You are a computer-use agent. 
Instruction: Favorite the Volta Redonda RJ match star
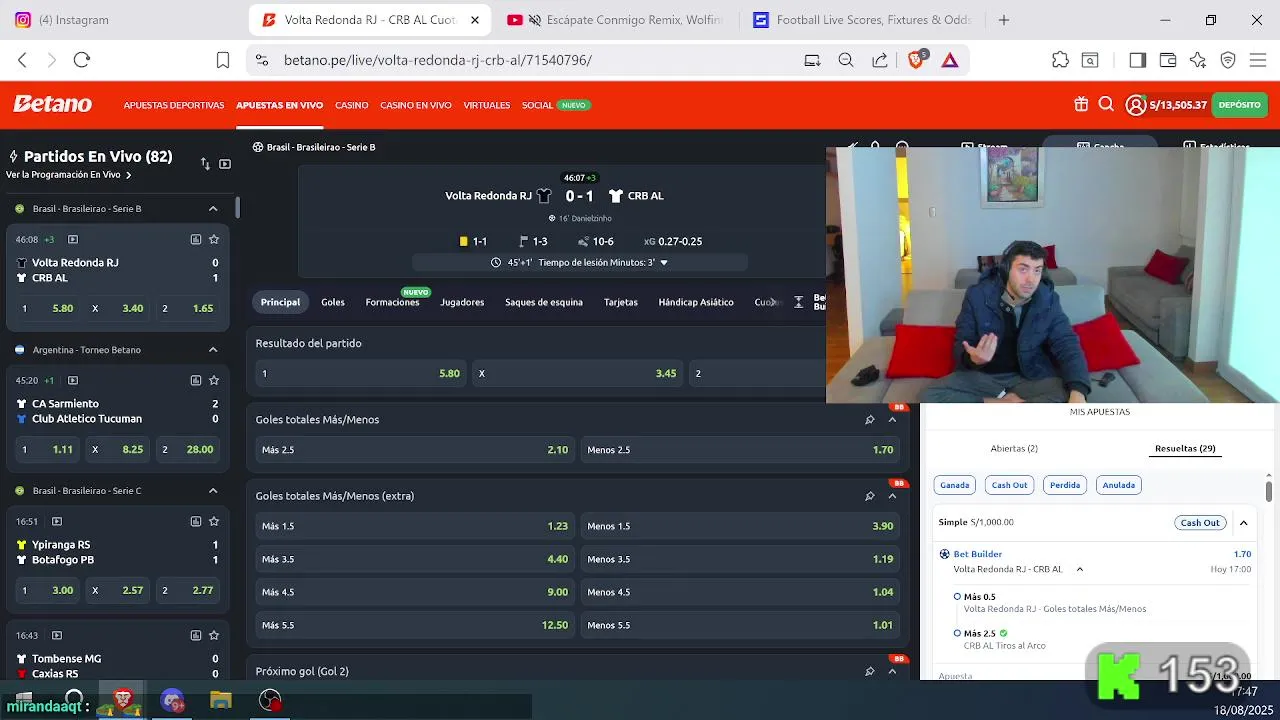click(x=214, y=239)
